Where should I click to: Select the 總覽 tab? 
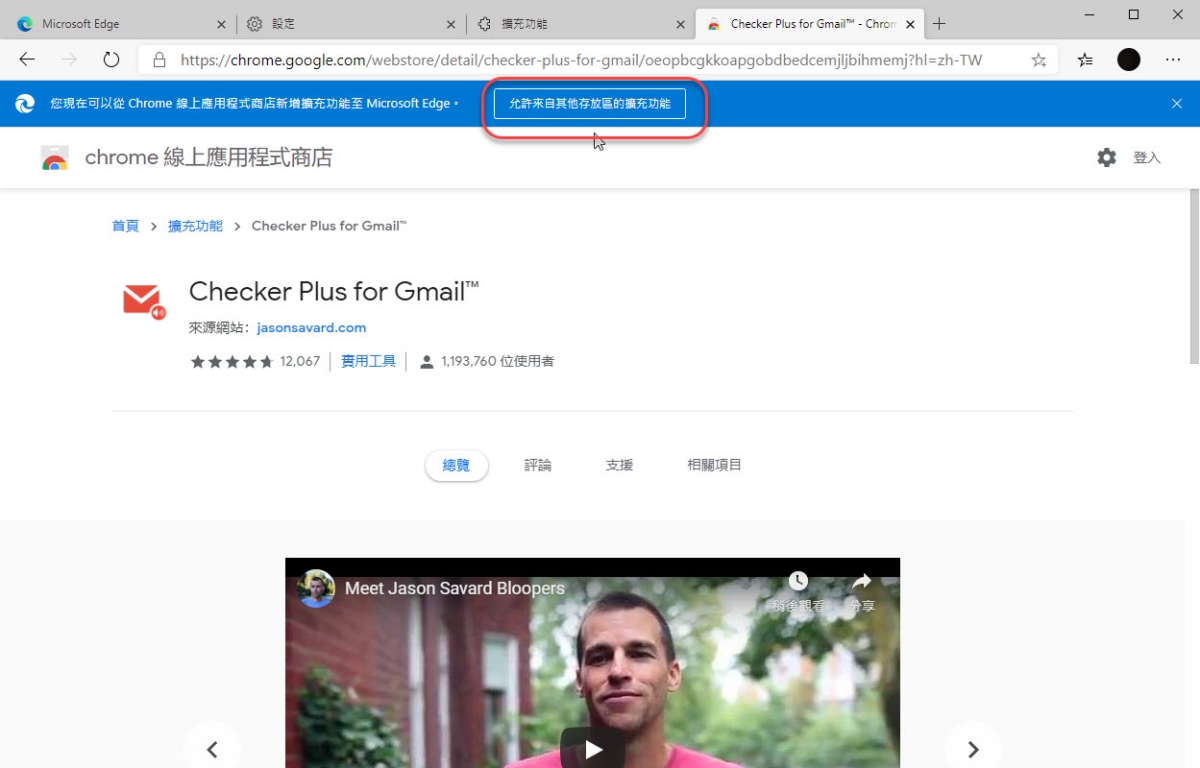coord(456,465)
